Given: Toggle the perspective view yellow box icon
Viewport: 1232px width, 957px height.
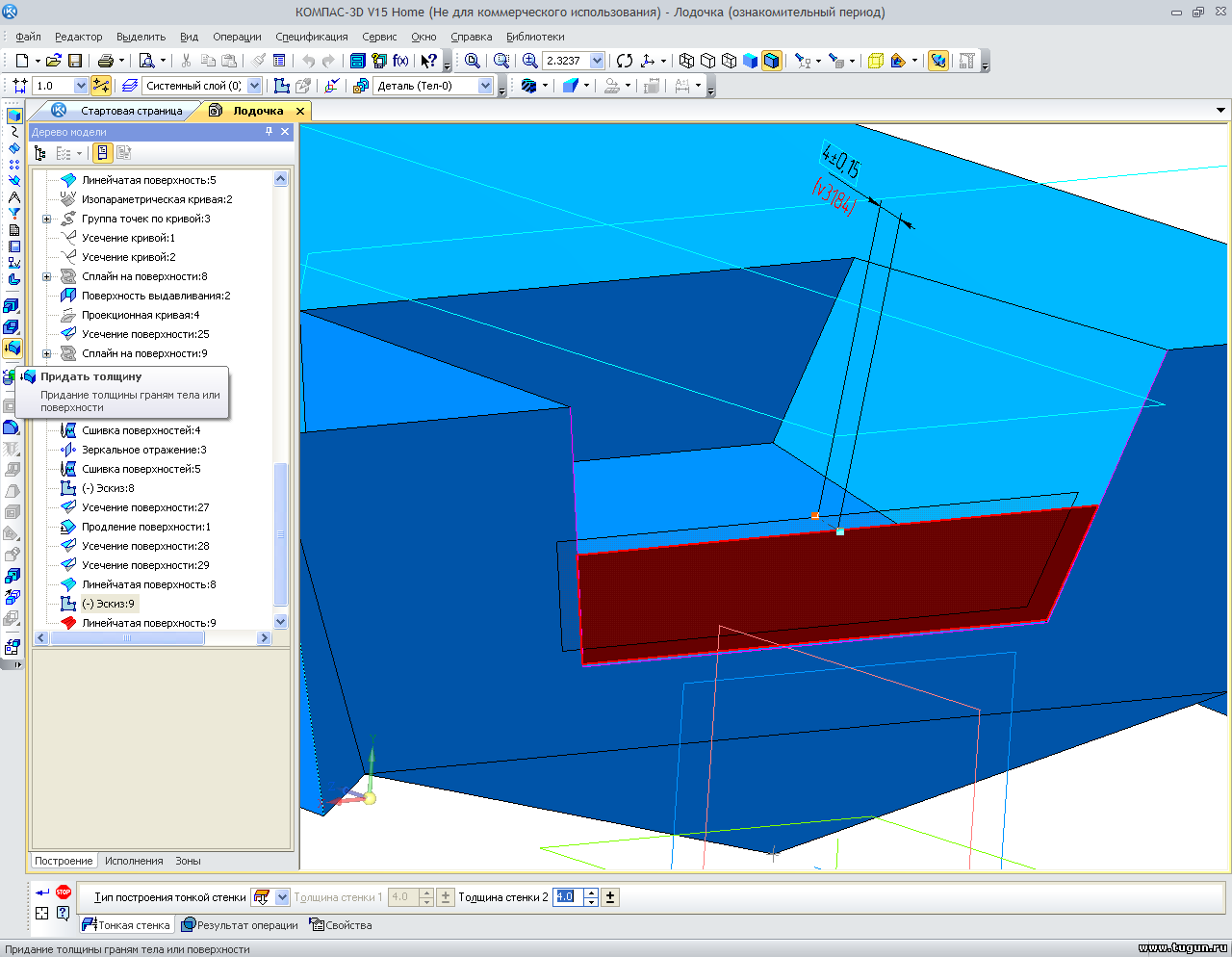Looking at the screenshot, I should tap(875, 61).
